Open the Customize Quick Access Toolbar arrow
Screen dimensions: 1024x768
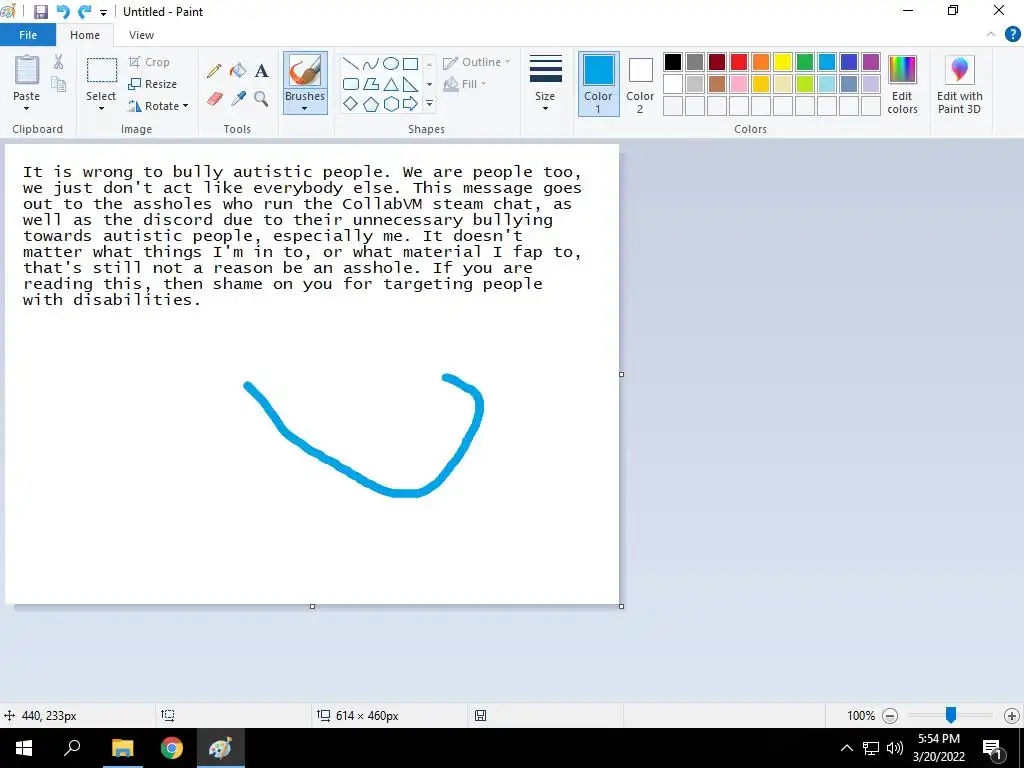(x=103, y=12)
